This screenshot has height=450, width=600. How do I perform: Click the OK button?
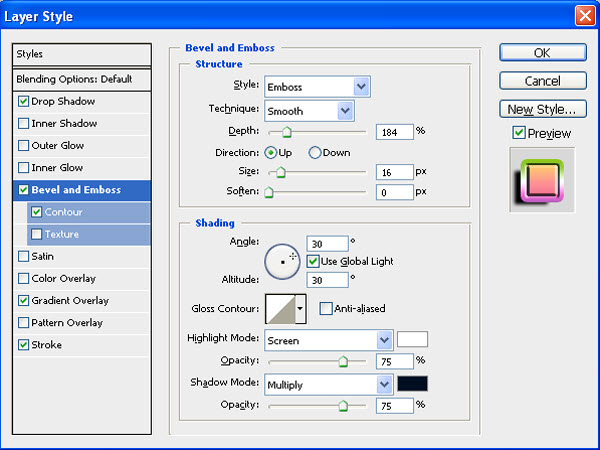pos(541,53)
